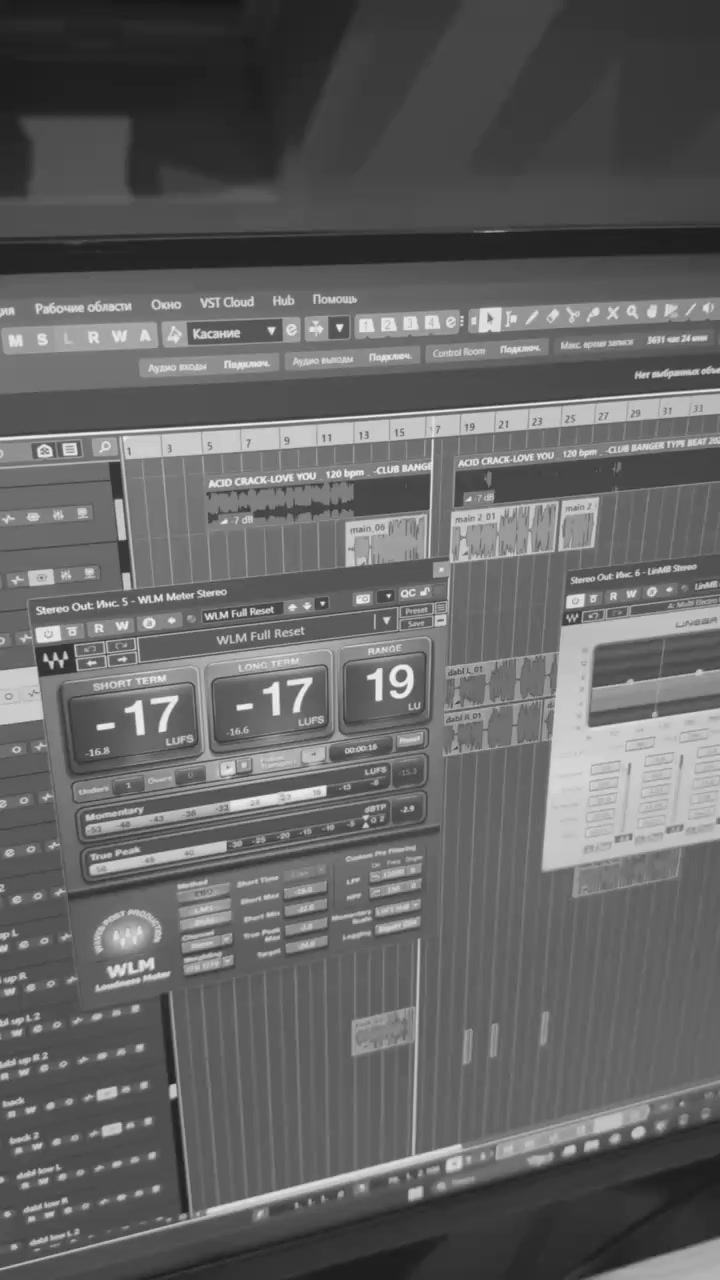Screen dimensions: 720x1280
Task: Click the search magnifier above track list
Action: [104, 448]
